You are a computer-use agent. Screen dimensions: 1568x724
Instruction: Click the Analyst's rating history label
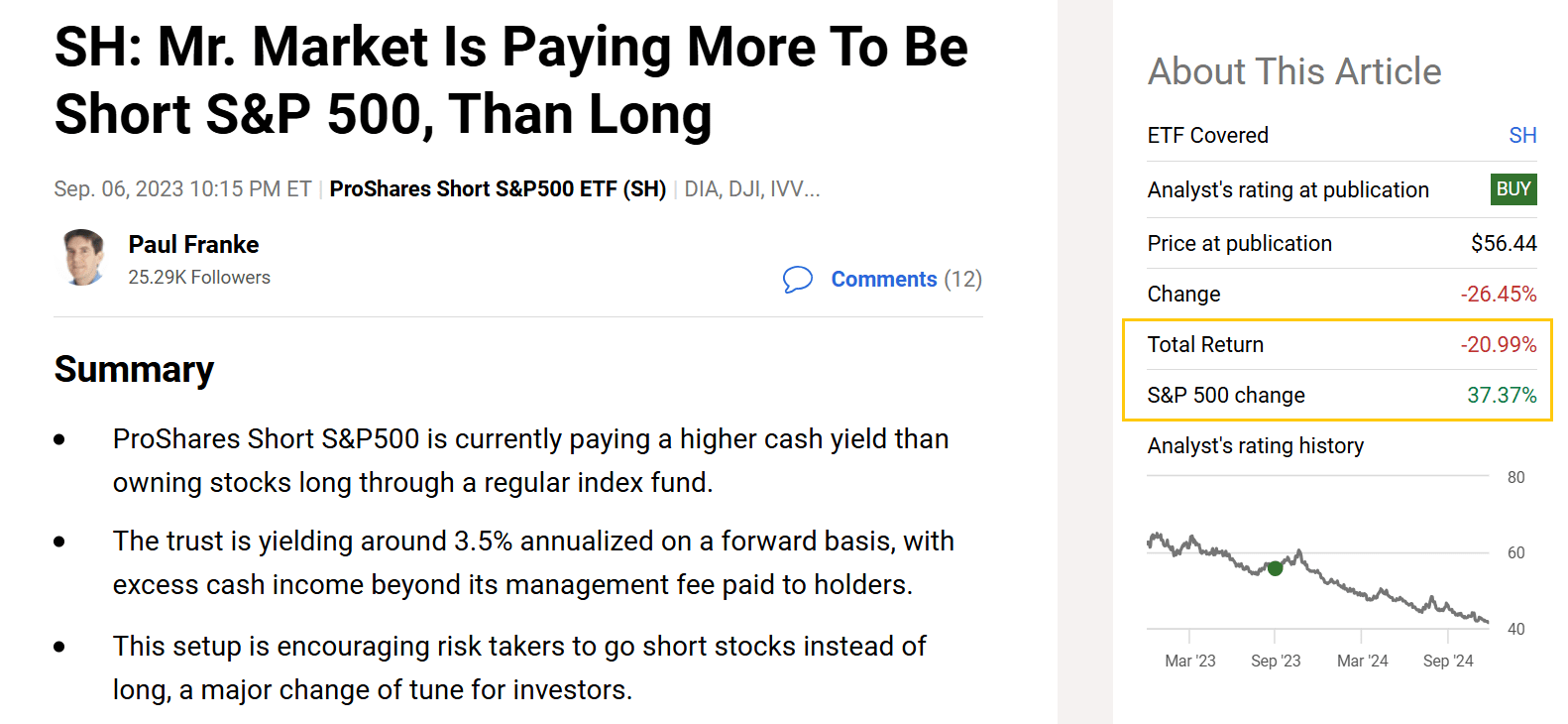point(1256,445)
